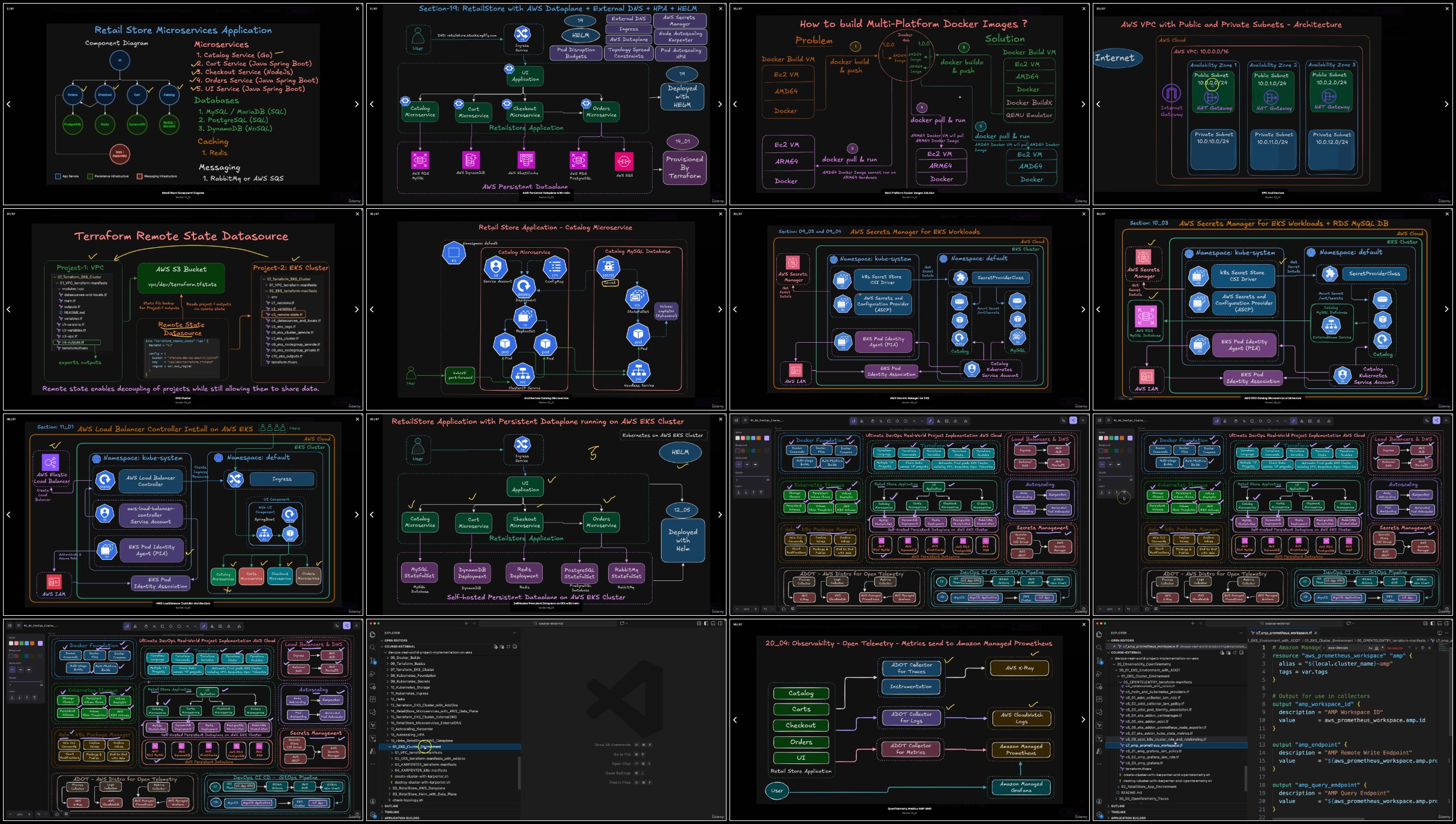Go to next match in the find widget

[x=1416, y=648]
